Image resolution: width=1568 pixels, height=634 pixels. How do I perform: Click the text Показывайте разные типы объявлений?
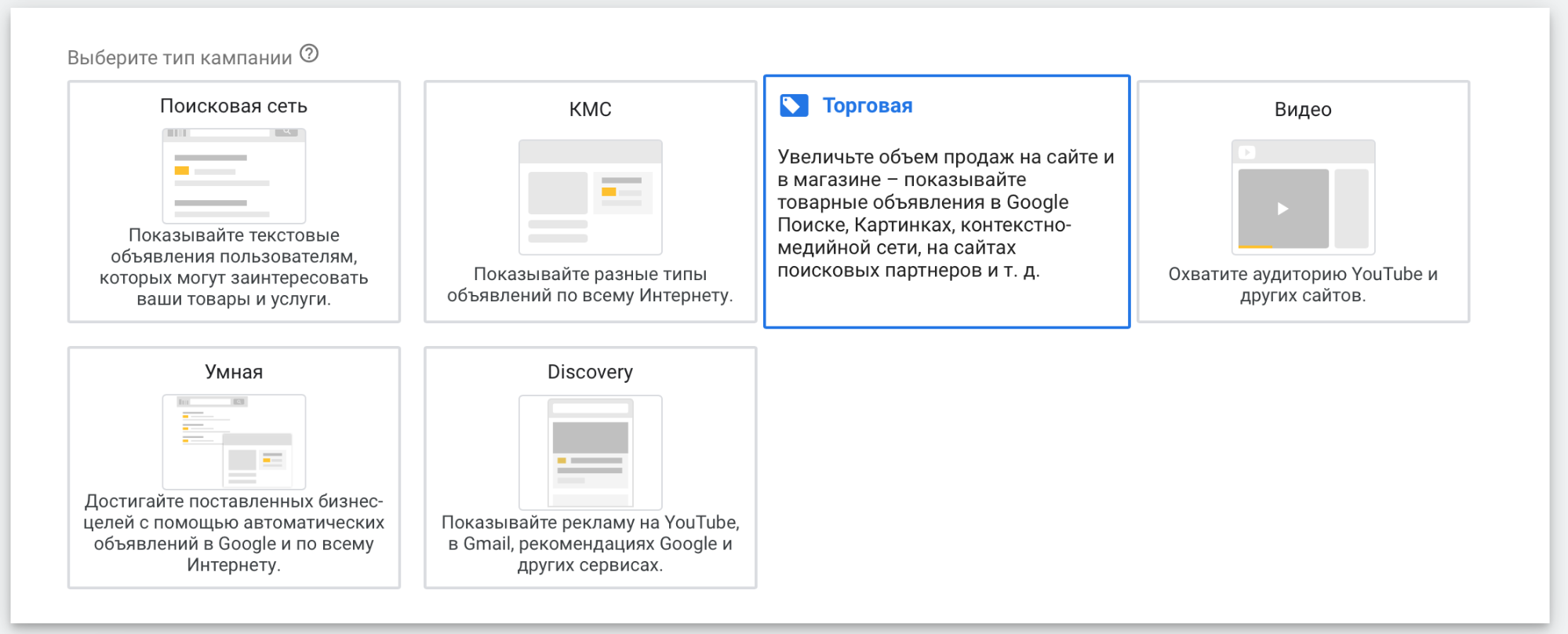pyautogui.click(x=590, y=285)
